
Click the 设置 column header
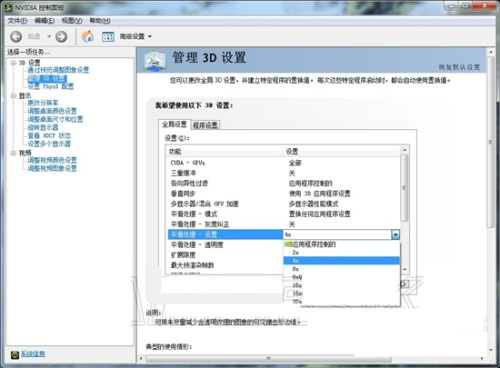[x=342, y=152]
